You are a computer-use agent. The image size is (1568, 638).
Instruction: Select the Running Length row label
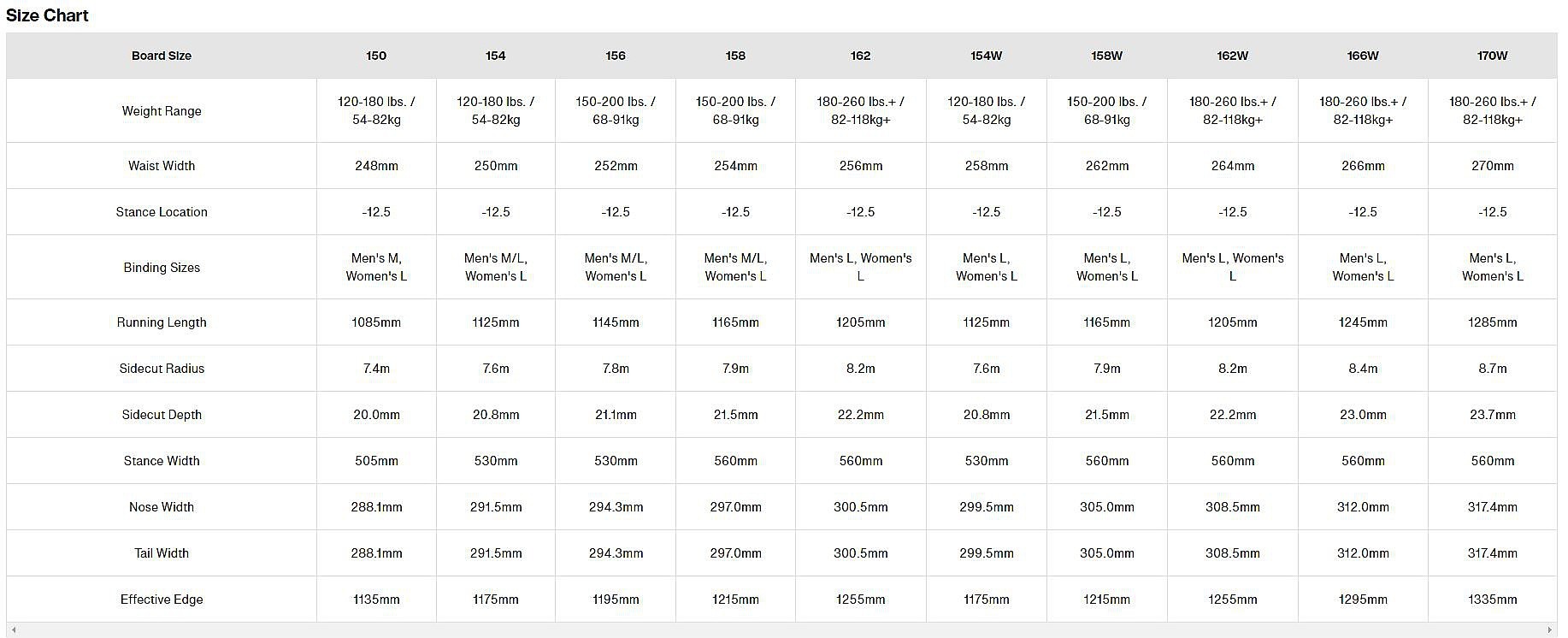tap(162, 322)
